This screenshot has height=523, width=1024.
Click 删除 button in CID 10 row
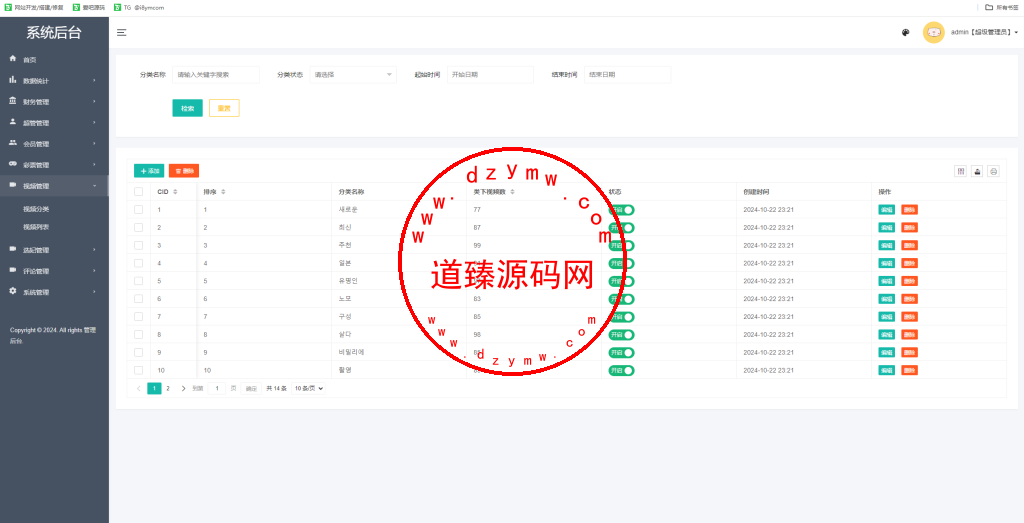[909, 370]
